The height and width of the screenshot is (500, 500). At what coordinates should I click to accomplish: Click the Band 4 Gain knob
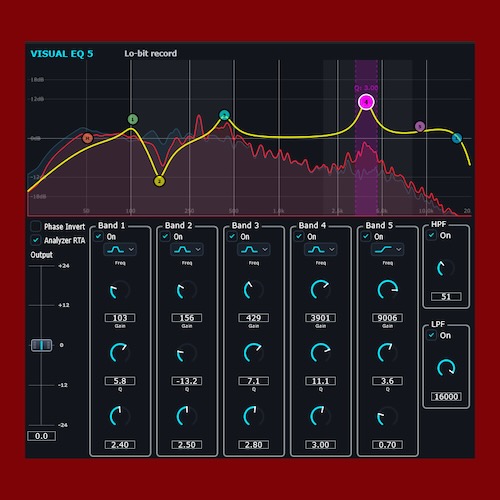pyautogui.click(x=321, y=353)
